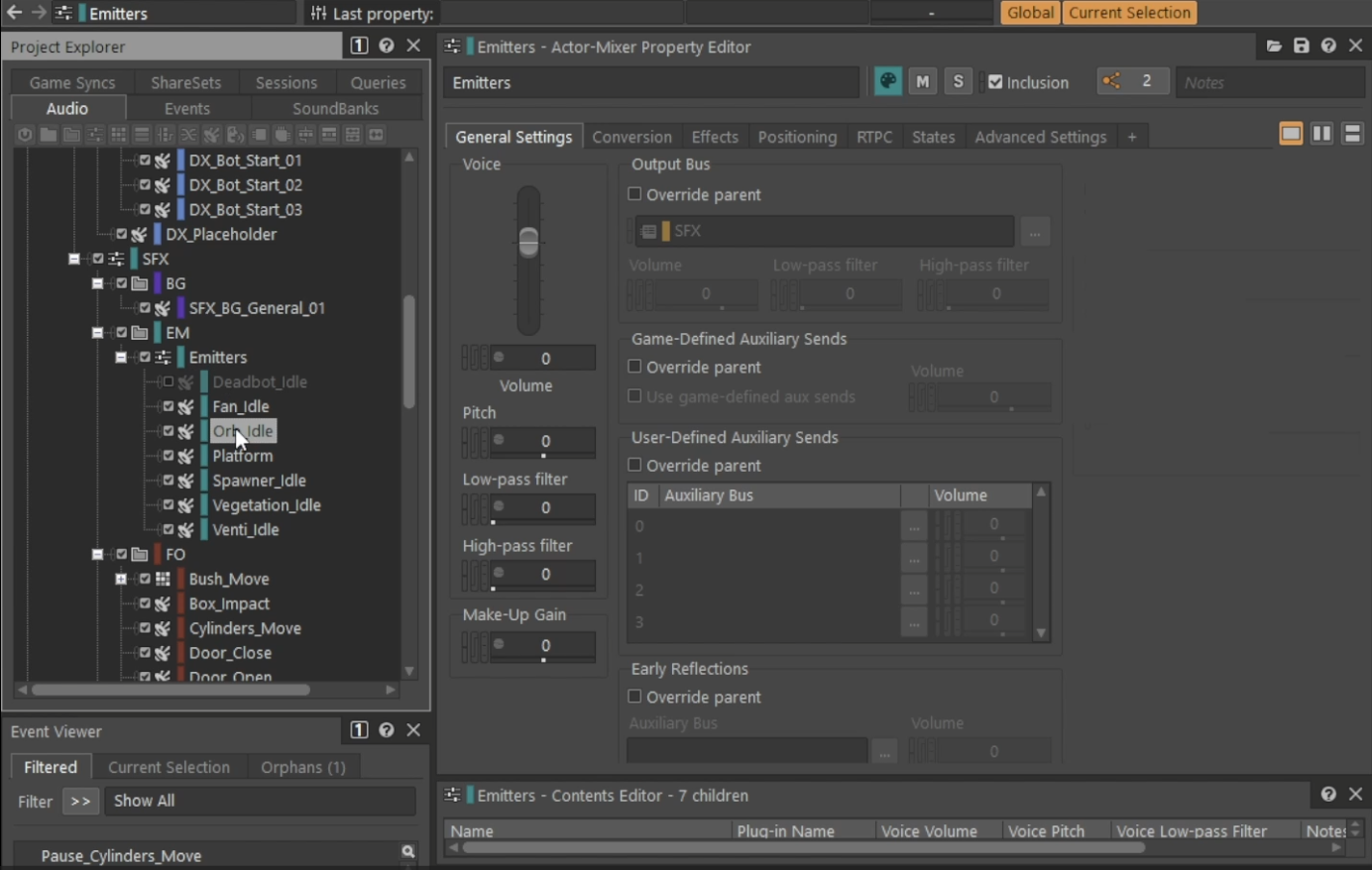
Task: Collapse the EM folder node
Action: (98, 333)
